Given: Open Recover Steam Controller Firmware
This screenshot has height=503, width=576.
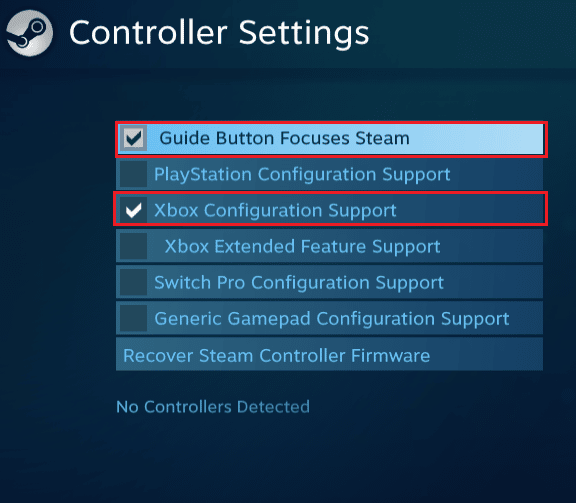Looking at the screenshot, I should pyautogui.click(x=330, y=355).
